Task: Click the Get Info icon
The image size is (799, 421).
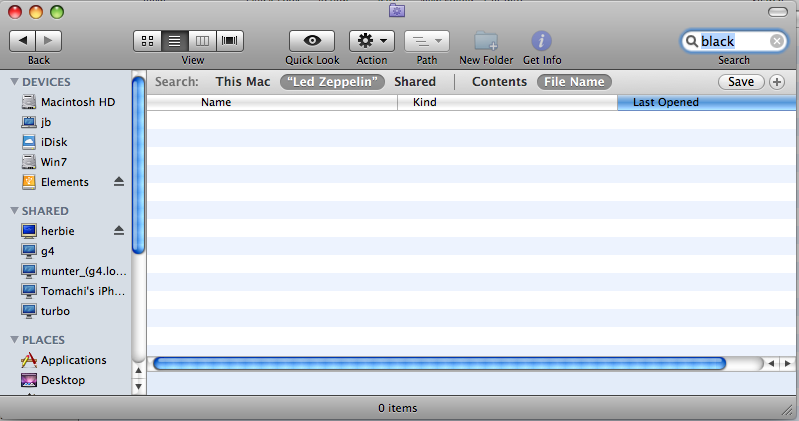Action: pos(542,41)
